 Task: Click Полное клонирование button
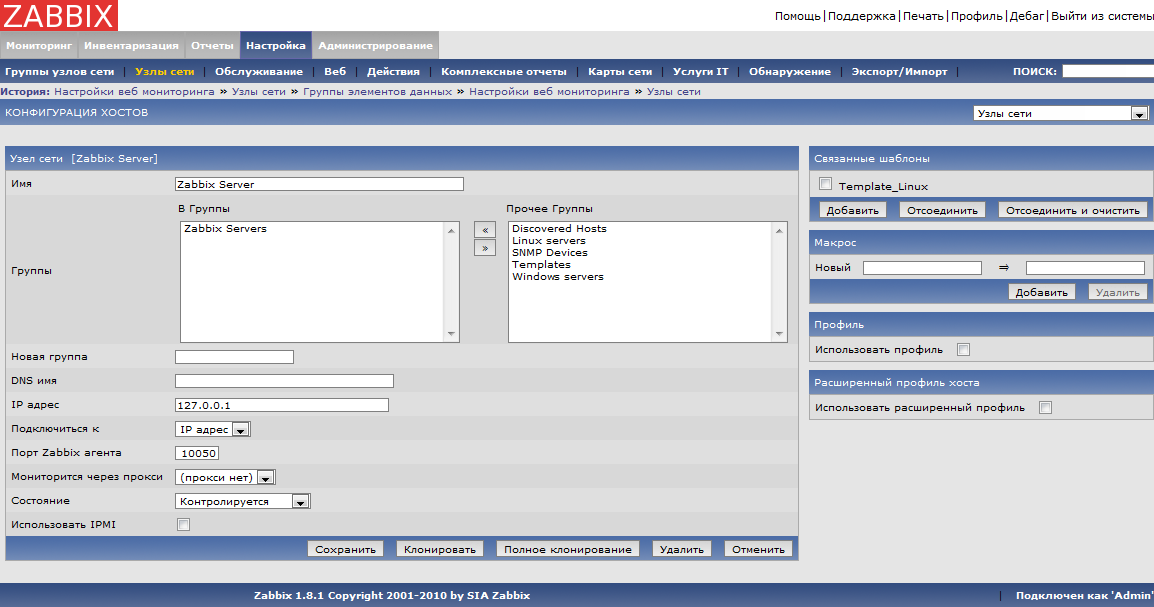[567, 549]
